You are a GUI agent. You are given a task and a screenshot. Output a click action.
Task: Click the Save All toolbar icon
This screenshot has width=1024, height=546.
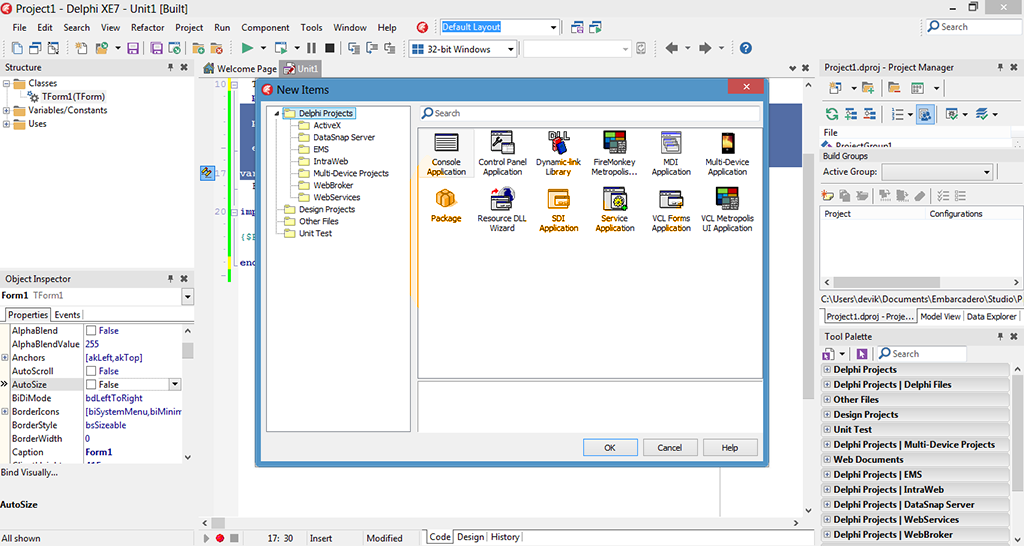tap(157, 48)
